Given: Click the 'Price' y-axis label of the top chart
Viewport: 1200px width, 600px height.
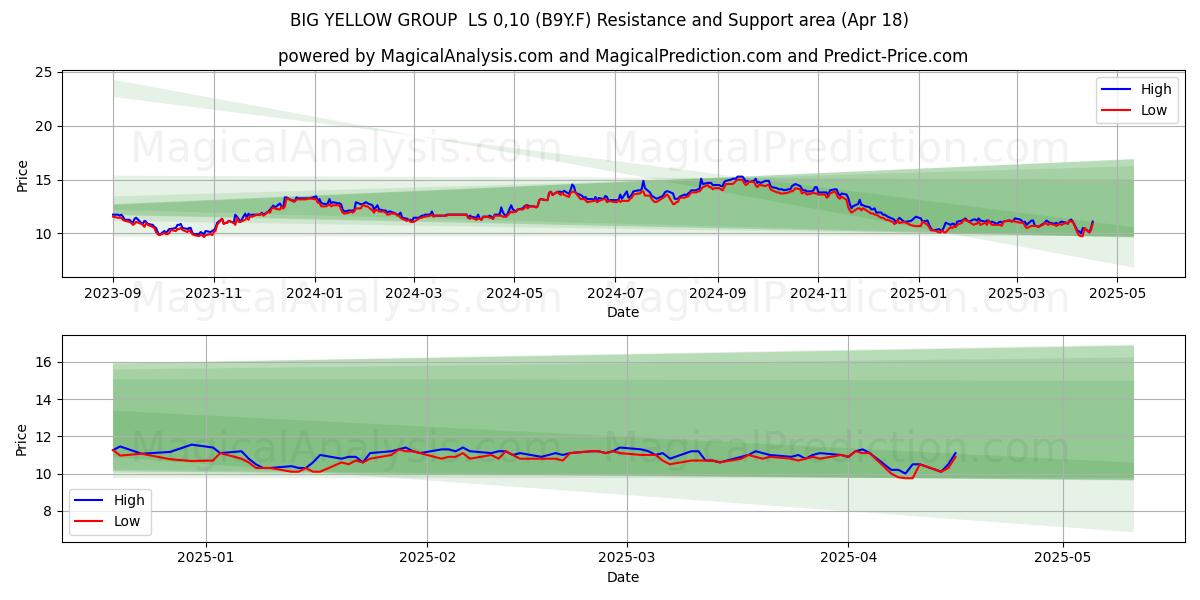Looking at the screenshot, I should 23,174.
